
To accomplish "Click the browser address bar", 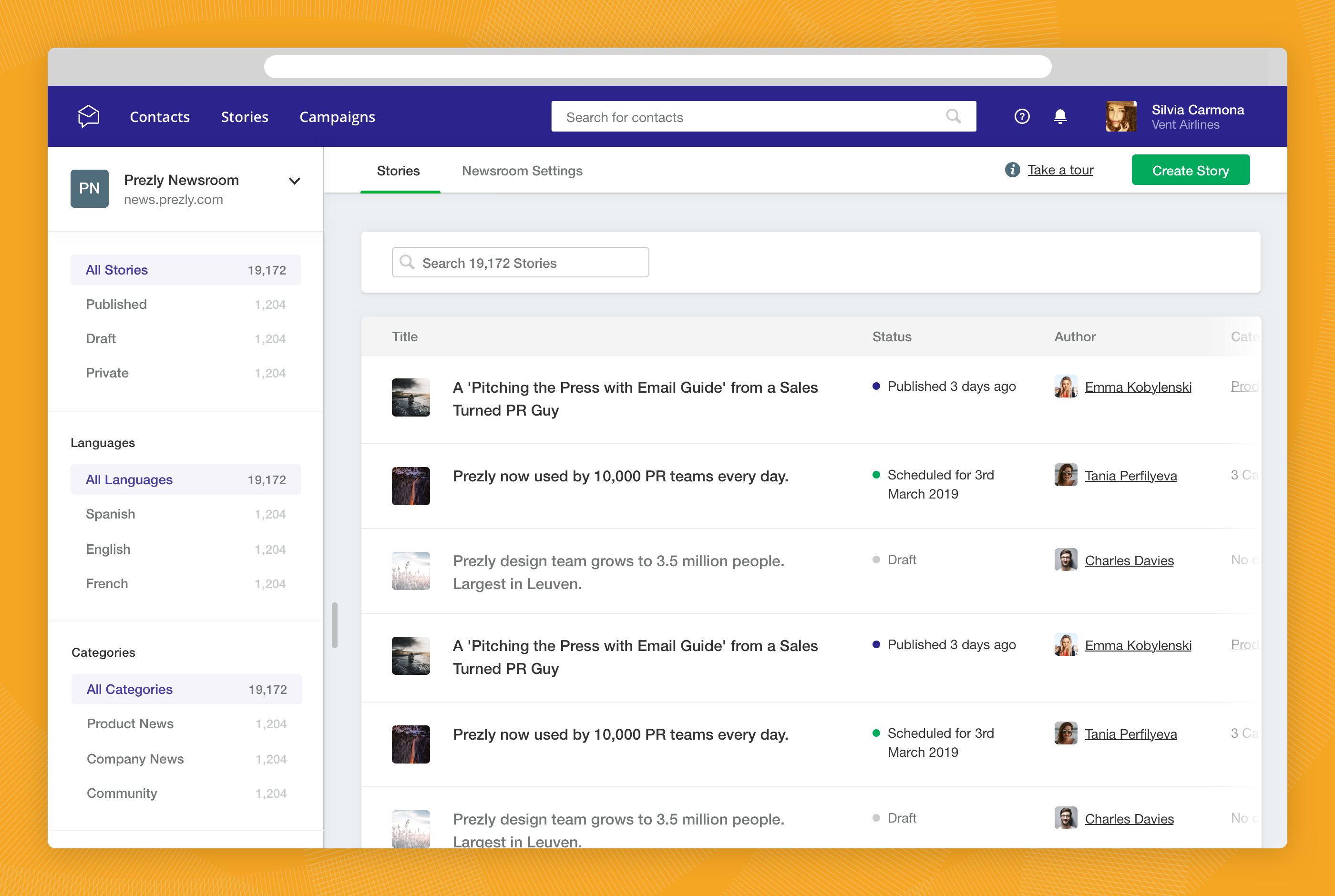I will point(657,67).
